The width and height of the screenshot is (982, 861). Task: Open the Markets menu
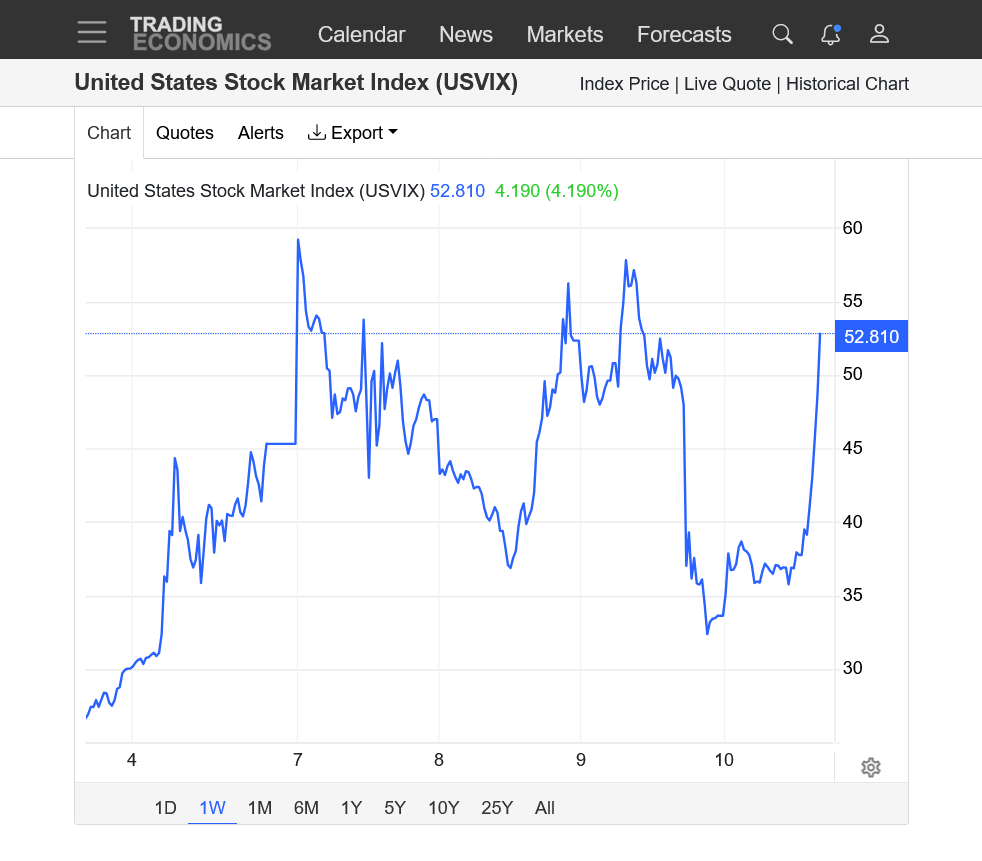click(565, 34)
